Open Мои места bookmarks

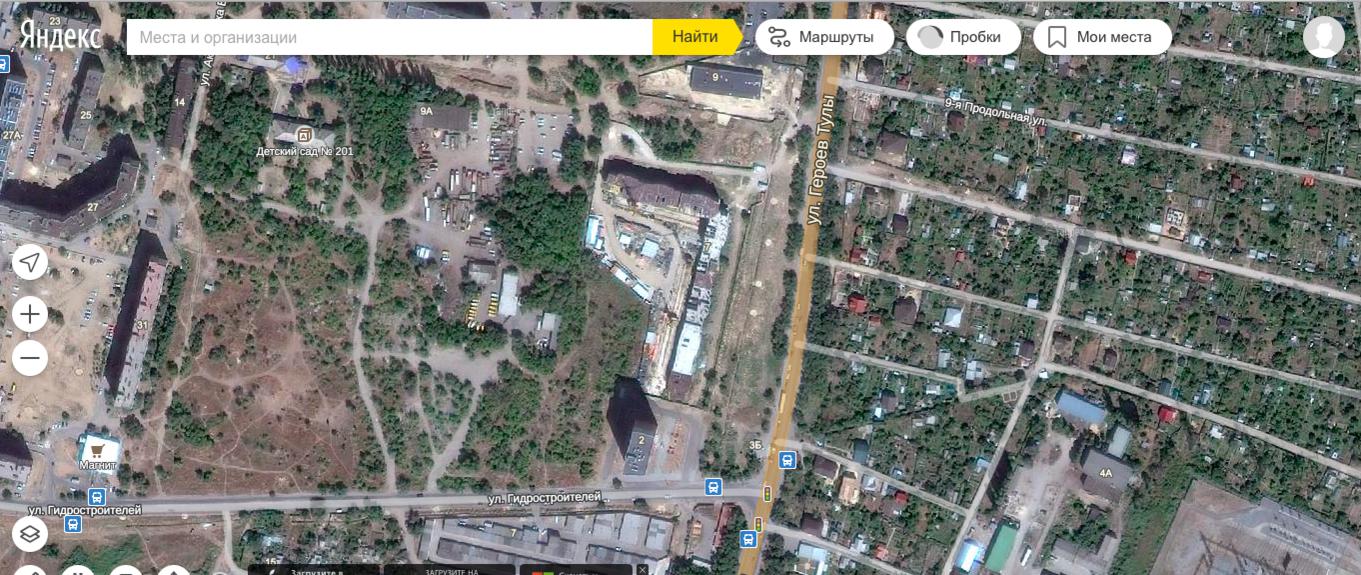click(1102, 37)
